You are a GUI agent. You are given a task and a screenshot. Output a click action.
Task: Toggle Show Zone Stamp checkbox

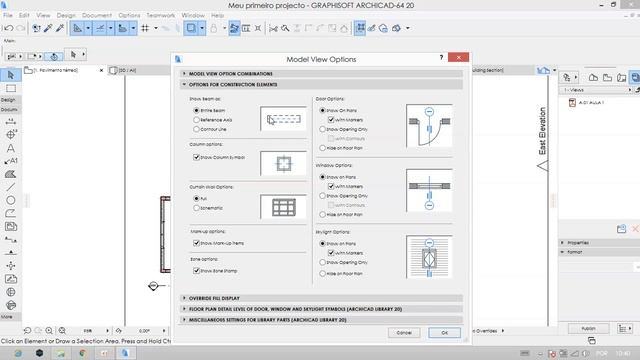point(196,271)
